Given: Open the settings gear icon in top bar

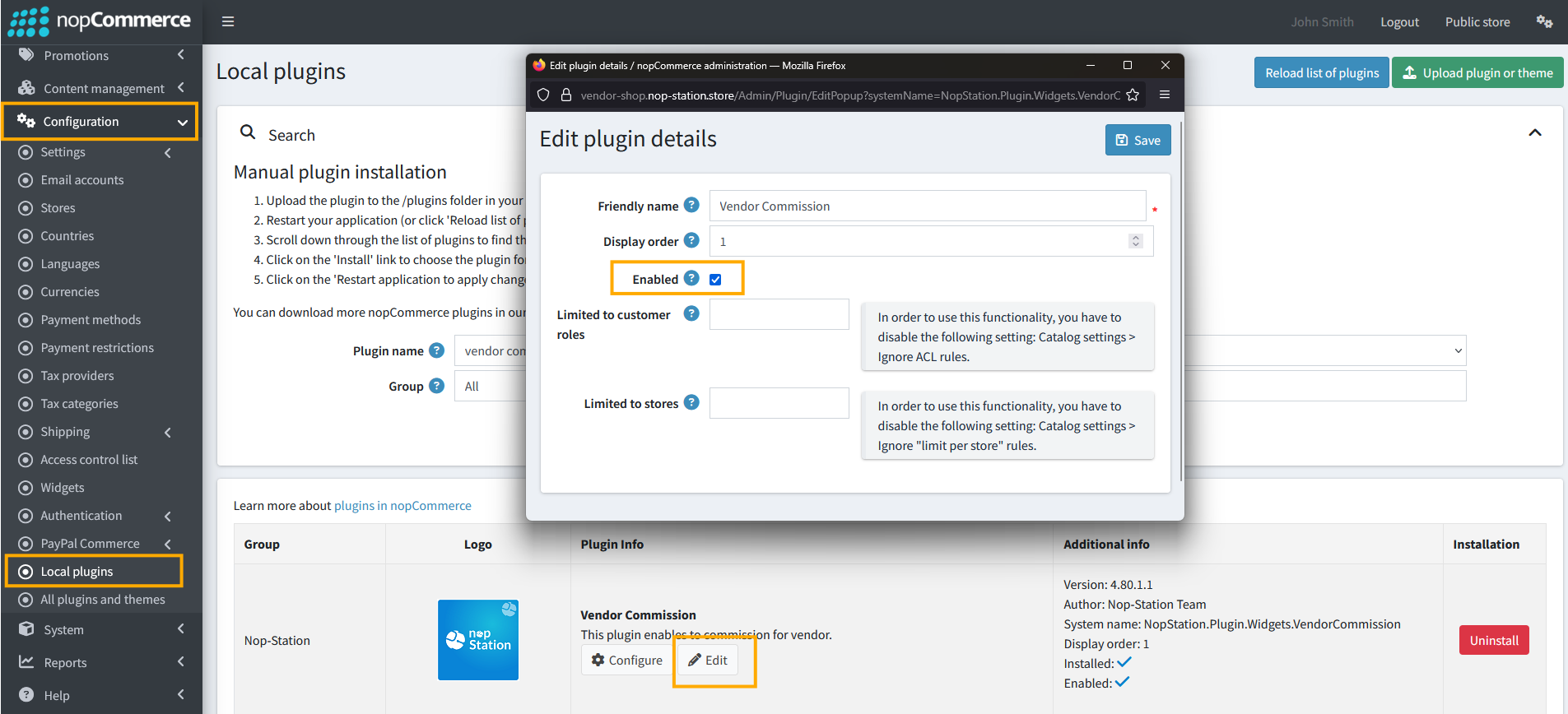Looking at the screenshot, I should coord(1544,21).
